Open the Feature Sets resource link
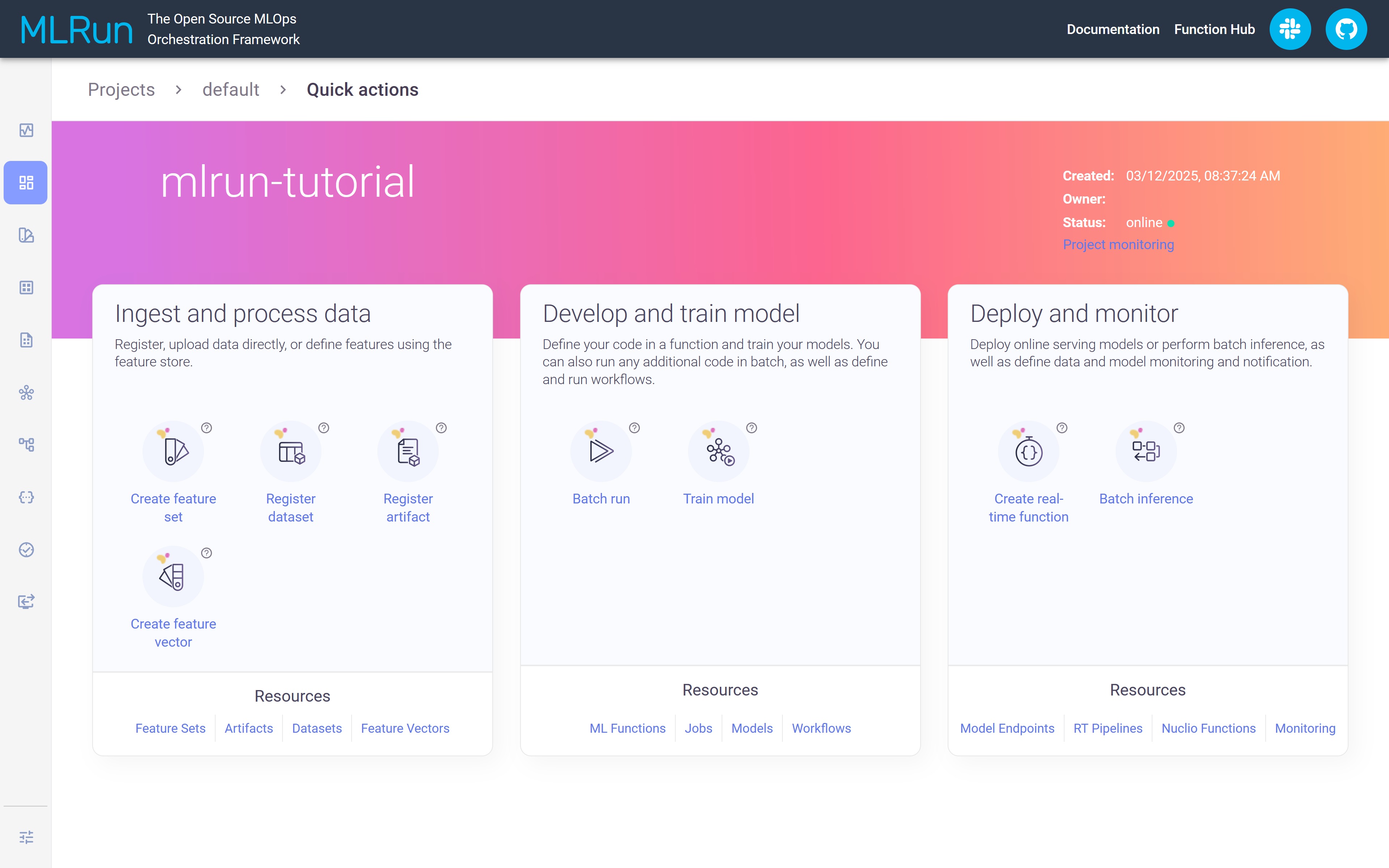 (x=170, y=728)
